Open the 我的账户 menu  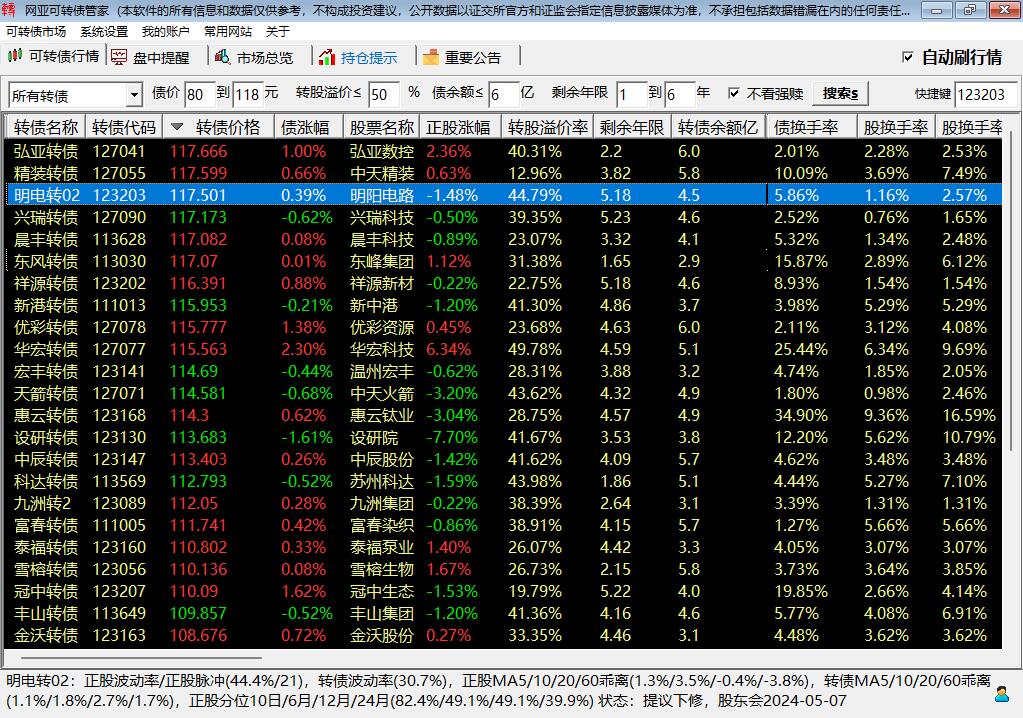point(166,31)
